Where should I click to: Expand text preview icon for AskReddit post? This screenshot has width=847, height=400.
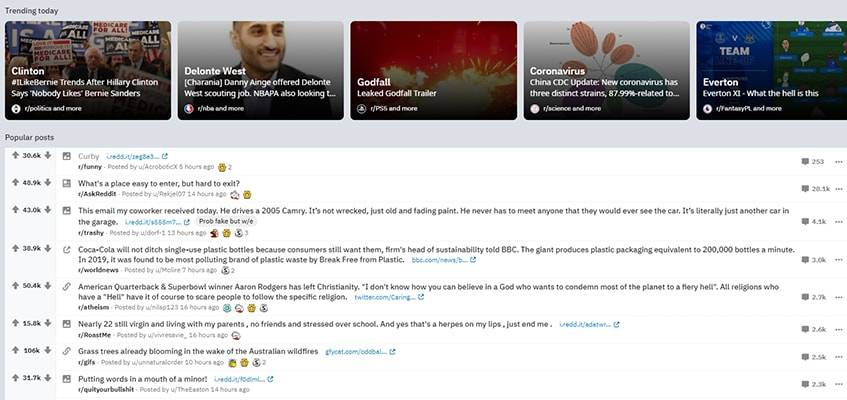pyautogui.click(x=67, y=183)
